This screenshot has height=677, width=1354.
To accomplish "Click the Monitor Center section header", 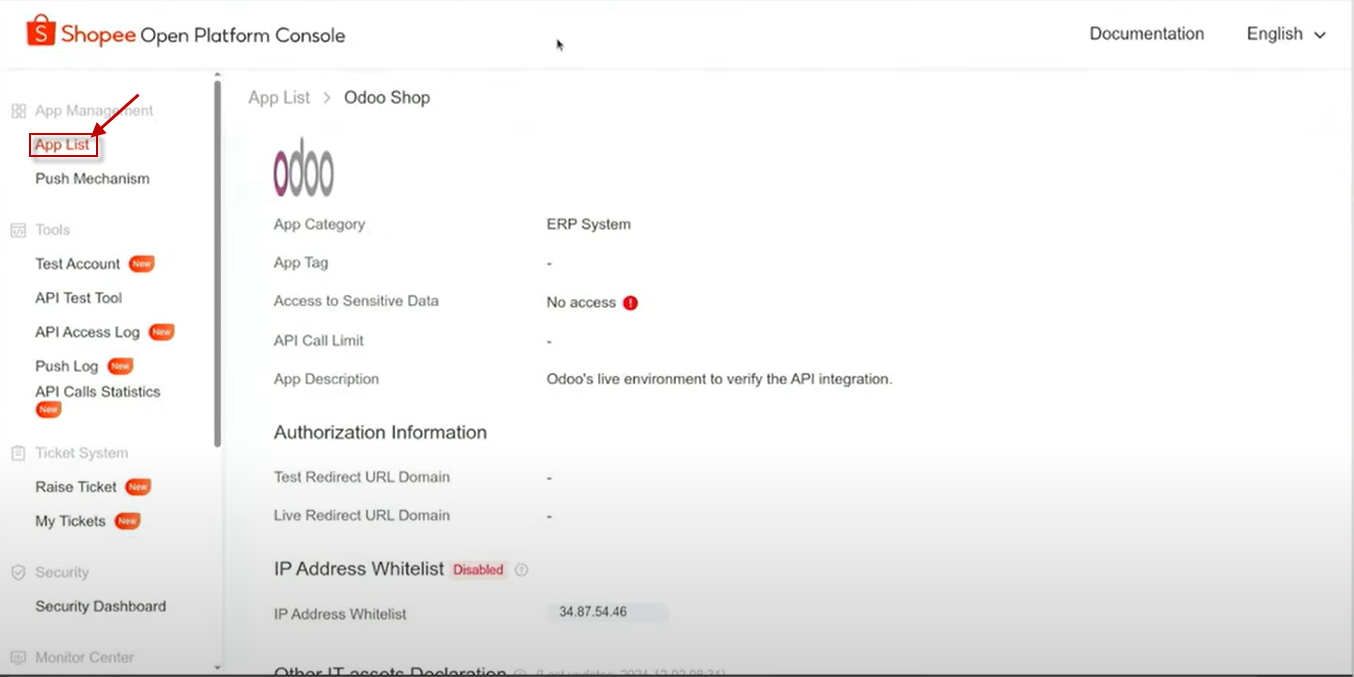I will click(84, 658).
